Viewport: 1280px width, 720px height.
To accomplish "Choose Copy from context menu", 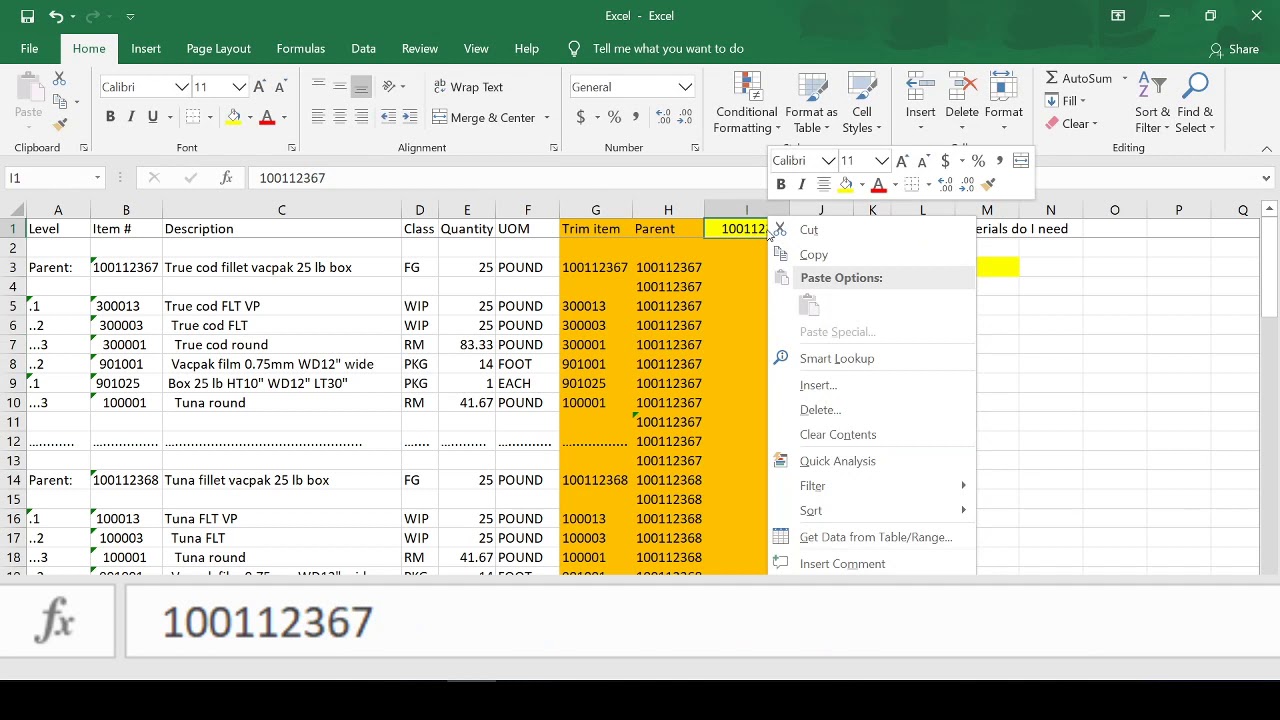I will coord(872,255).
